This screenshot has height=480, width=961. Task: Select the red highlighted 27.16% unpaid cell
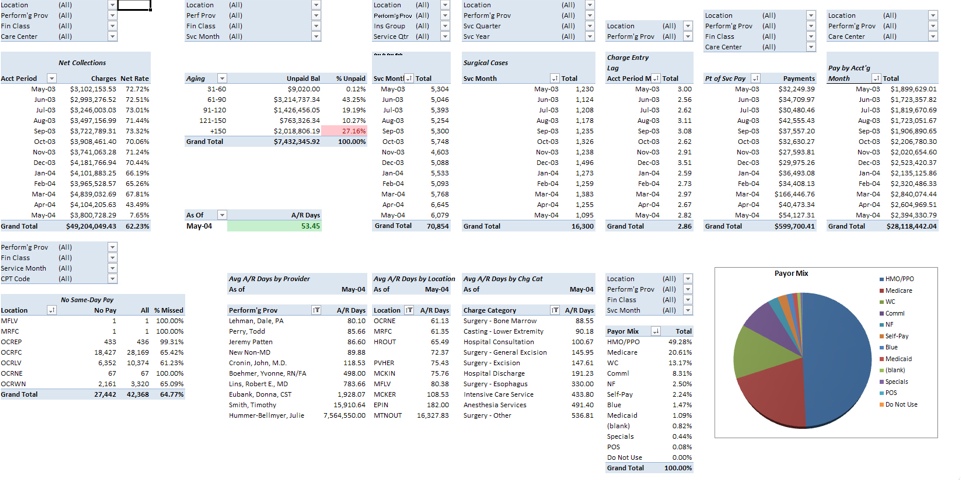pos(344,131)
